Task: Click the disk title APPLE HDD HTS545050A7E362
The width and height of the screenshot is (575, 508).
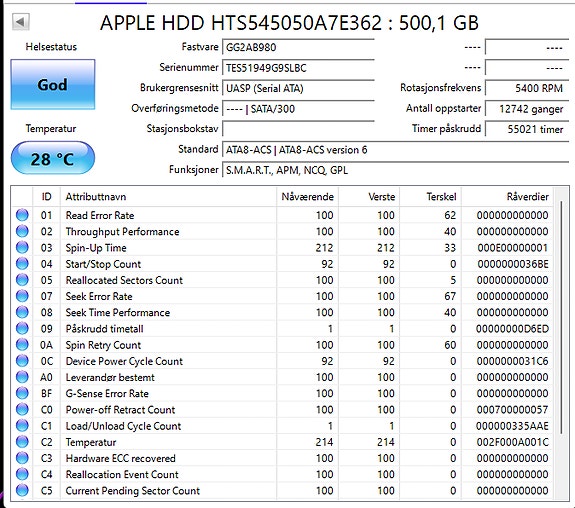Action: tap(241, 23)
